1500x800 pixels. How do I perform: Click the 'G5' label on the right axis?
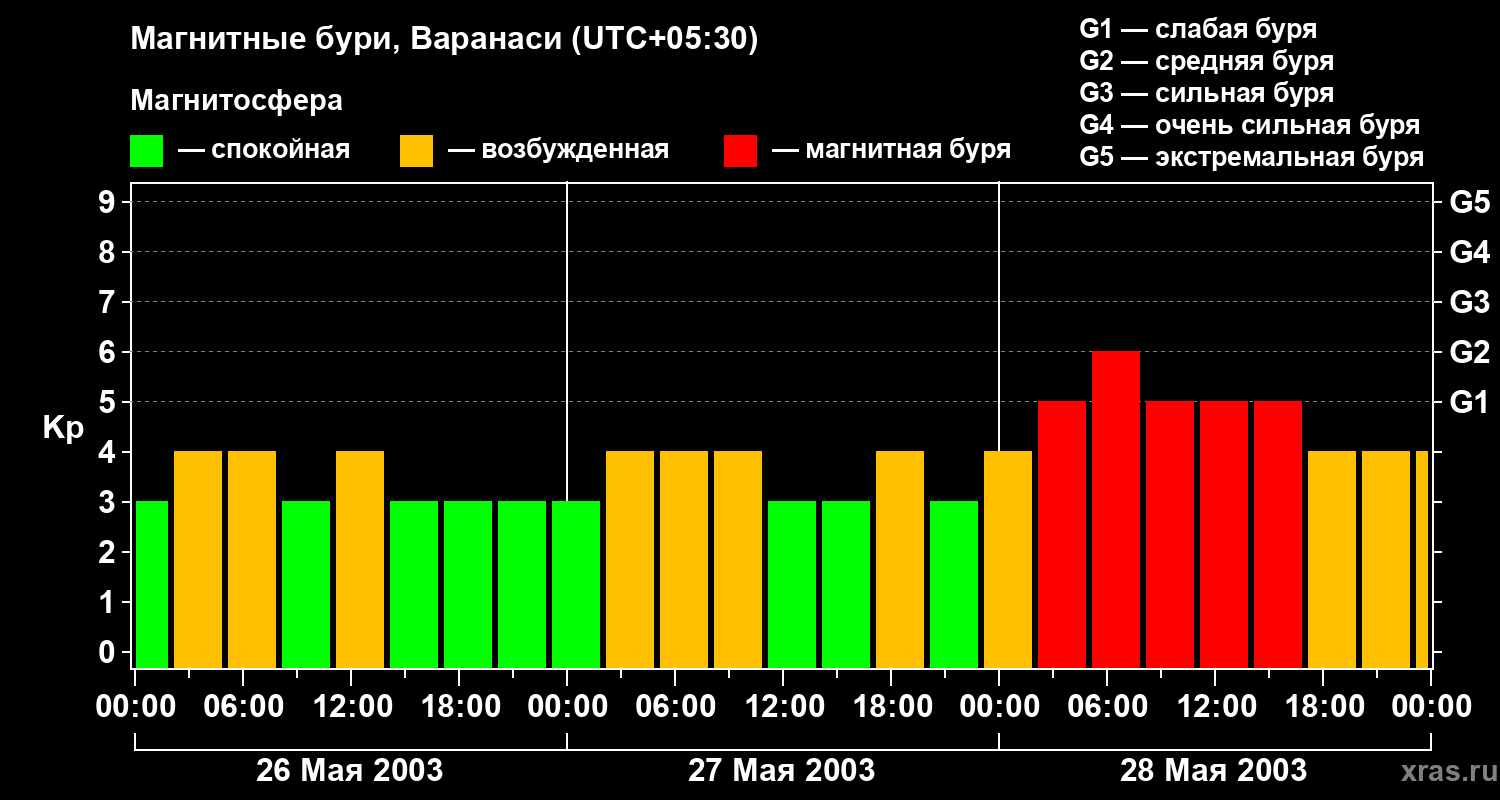pos(1469,202)
